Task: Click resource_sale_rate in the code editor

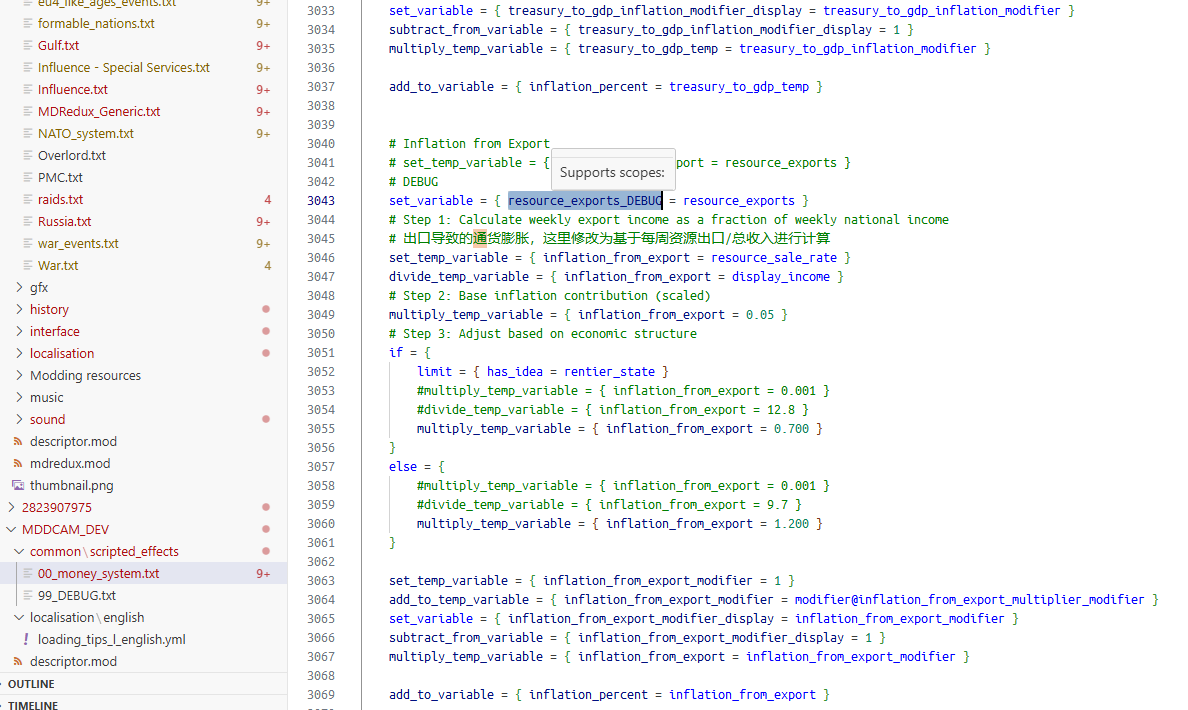Action: click(774, 258)
